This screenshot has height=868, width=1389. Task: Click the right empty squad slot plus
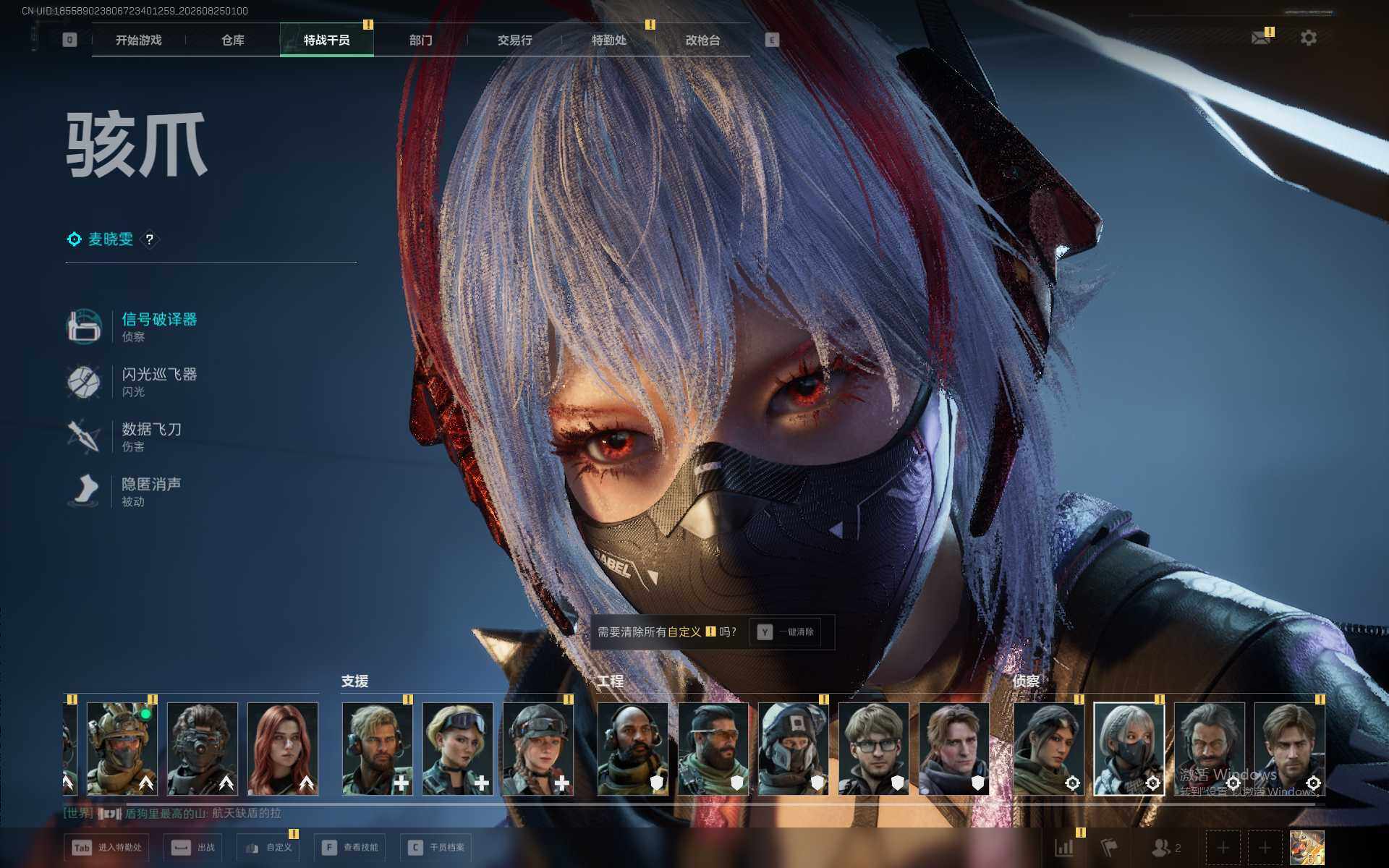click(x=1265, y=847)
